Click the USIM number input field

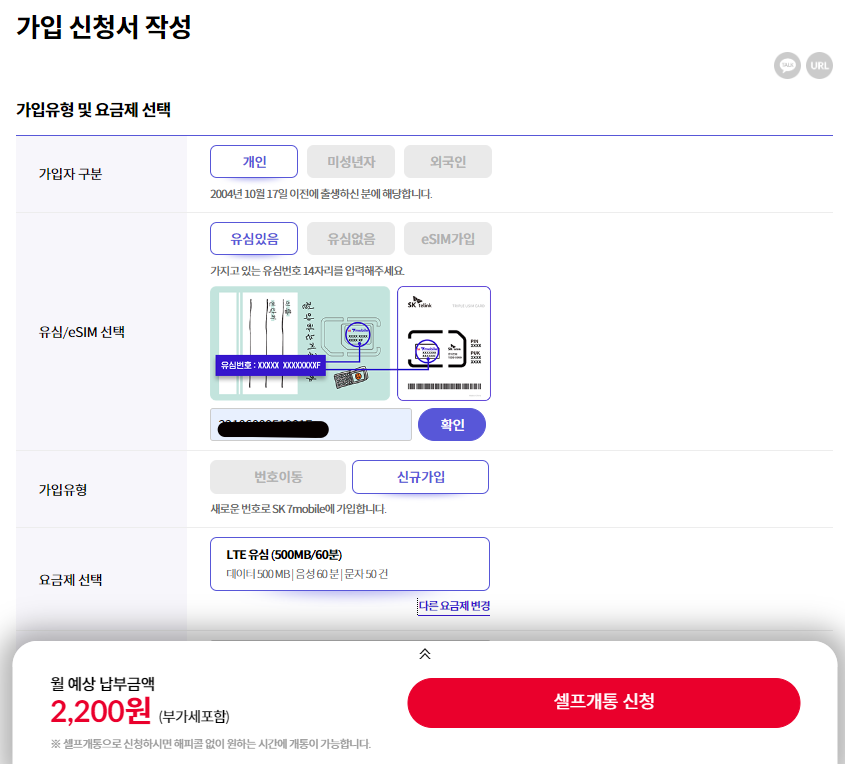click(309, 424)
